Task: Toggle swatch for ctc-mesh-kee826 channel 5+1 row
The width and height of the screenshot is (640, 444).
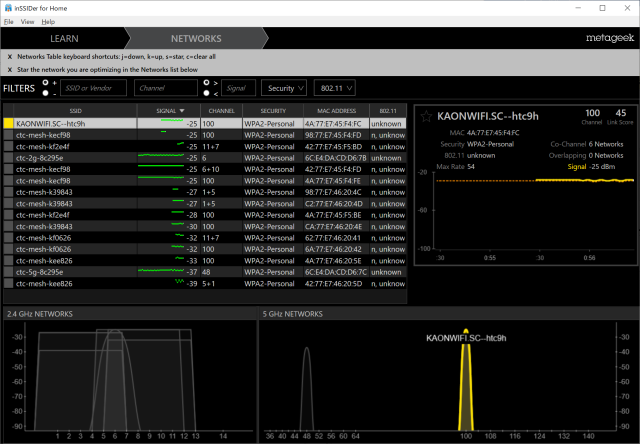Action: click(8, 284)
